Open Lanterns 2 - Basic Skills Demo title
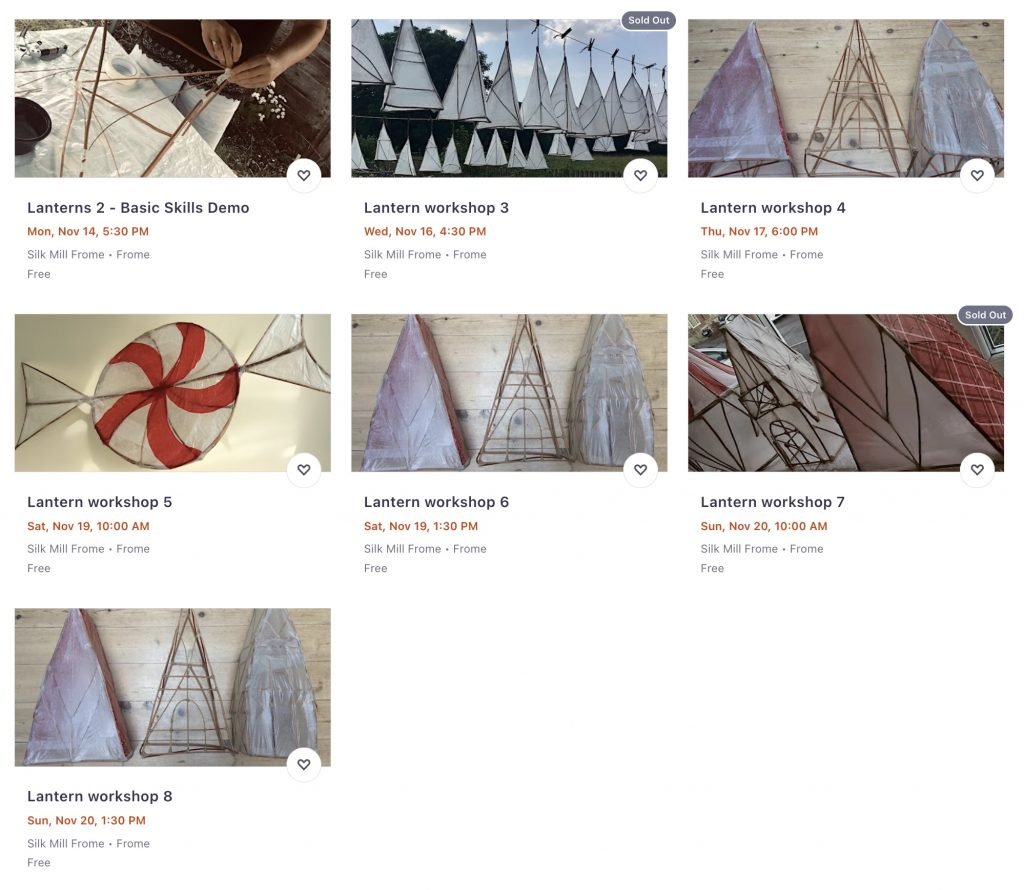This screenshot has width=1024, height=890. tap(138, 208)
